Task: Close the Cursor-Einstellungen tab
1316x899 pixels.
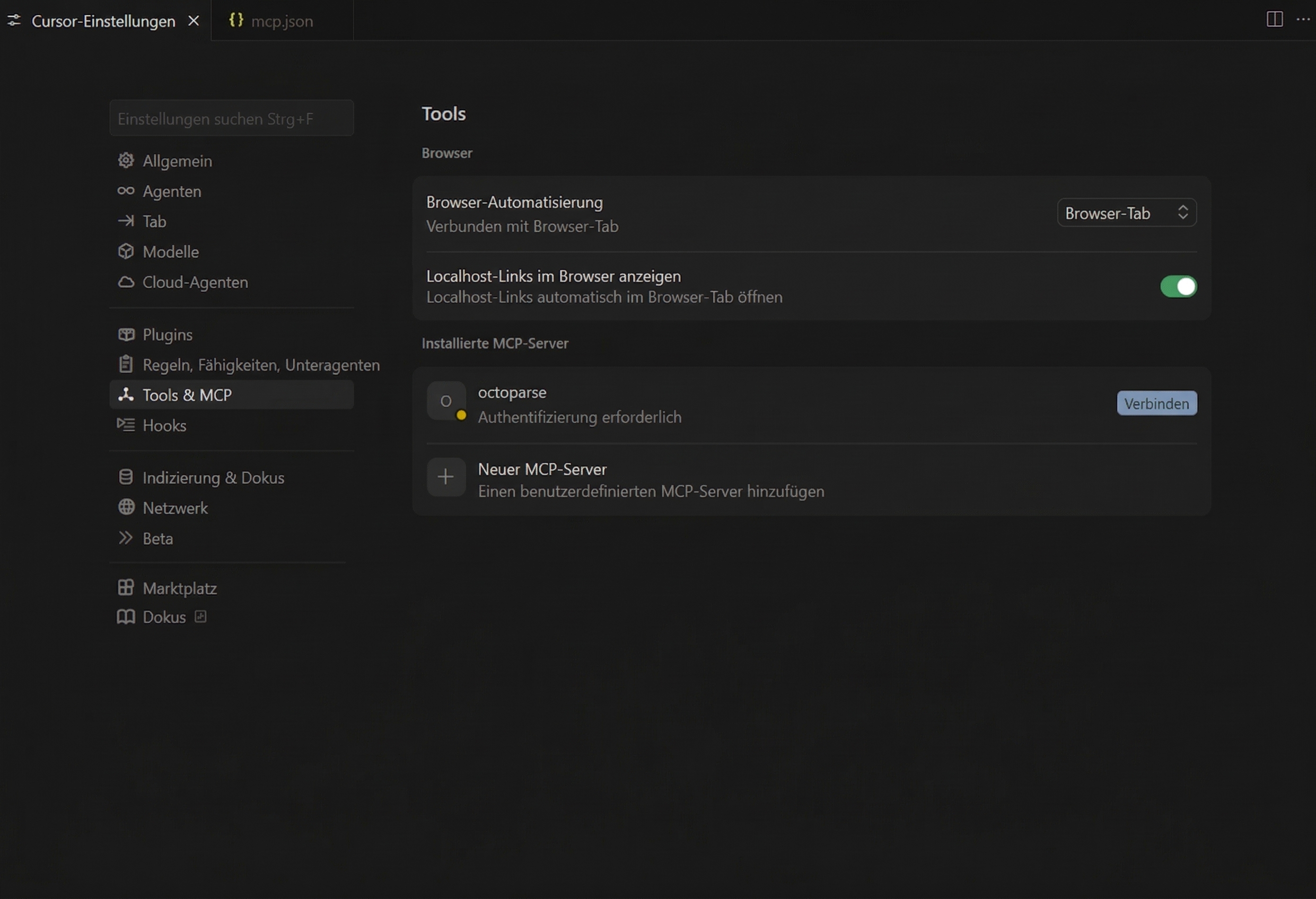Action: point(194,21)
